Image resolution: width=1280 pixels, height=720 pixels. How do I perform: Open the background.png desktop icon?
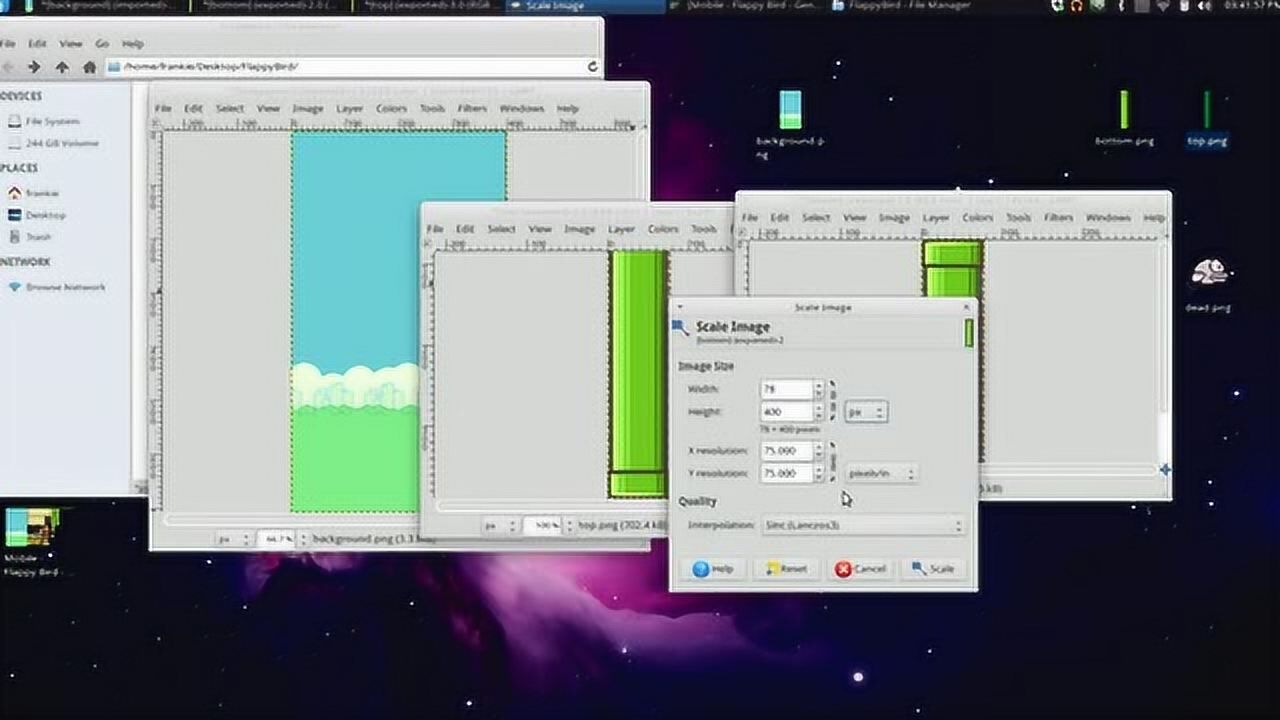790,112
